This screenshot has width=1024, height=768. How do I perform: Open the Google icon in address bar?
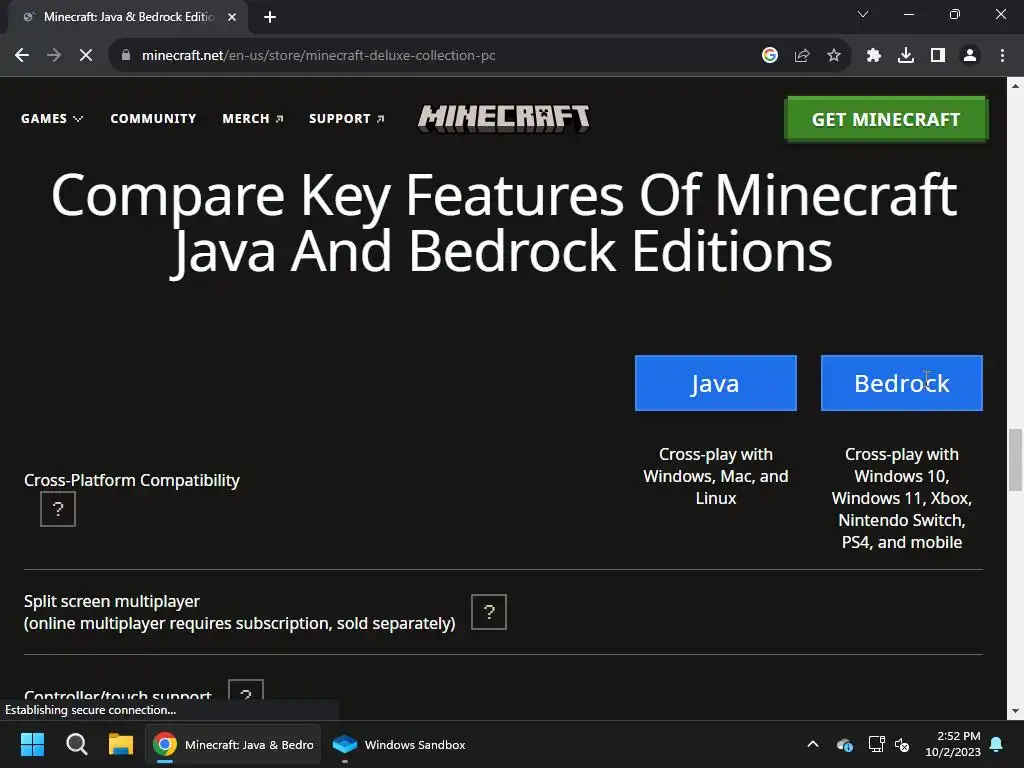(x=770, y=56)
